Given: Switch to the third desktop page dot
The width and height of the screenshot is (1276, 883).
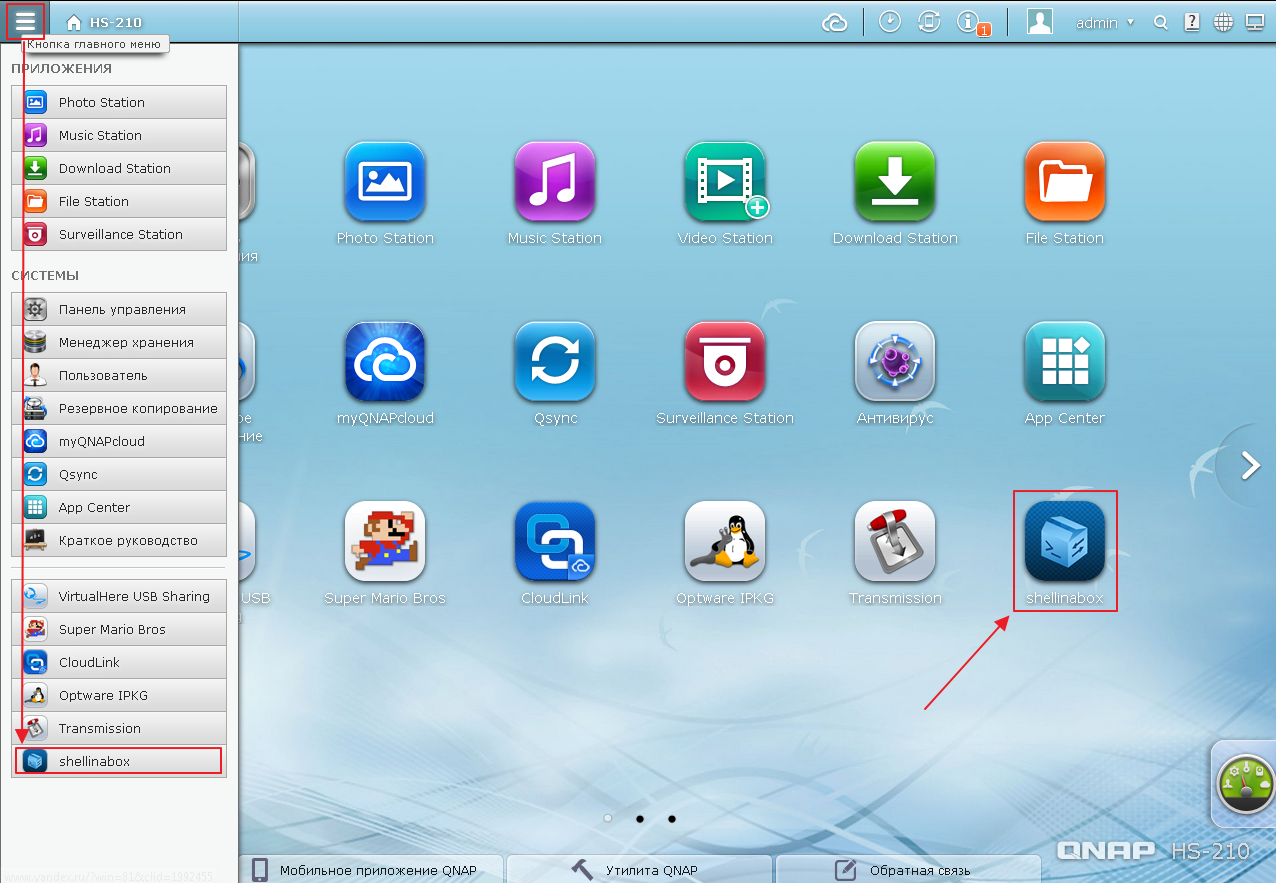Looking at the screenshot, I should tap(671, 819).
